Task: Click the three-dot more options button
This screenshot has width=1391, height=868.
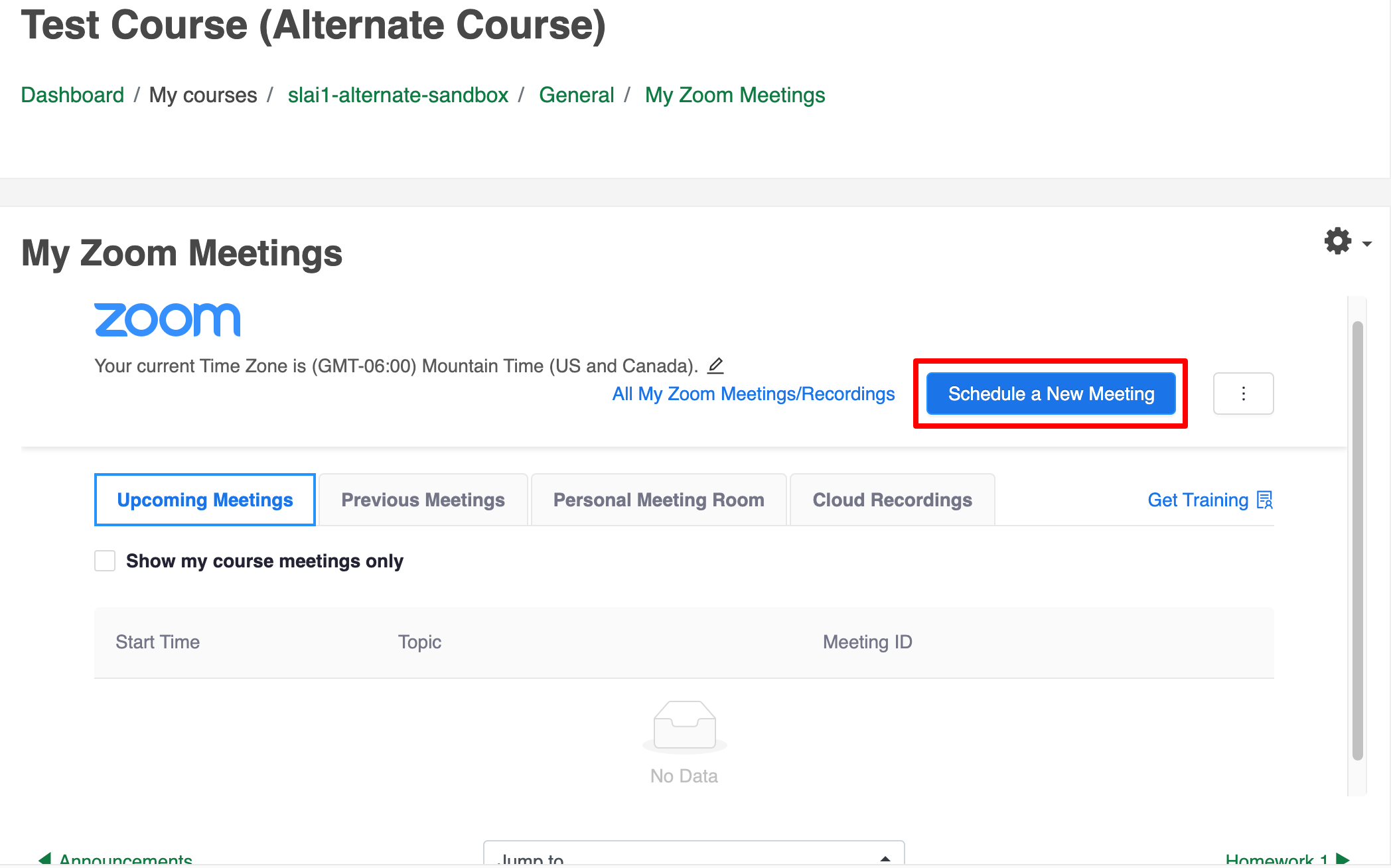Action: (1243, 394)
